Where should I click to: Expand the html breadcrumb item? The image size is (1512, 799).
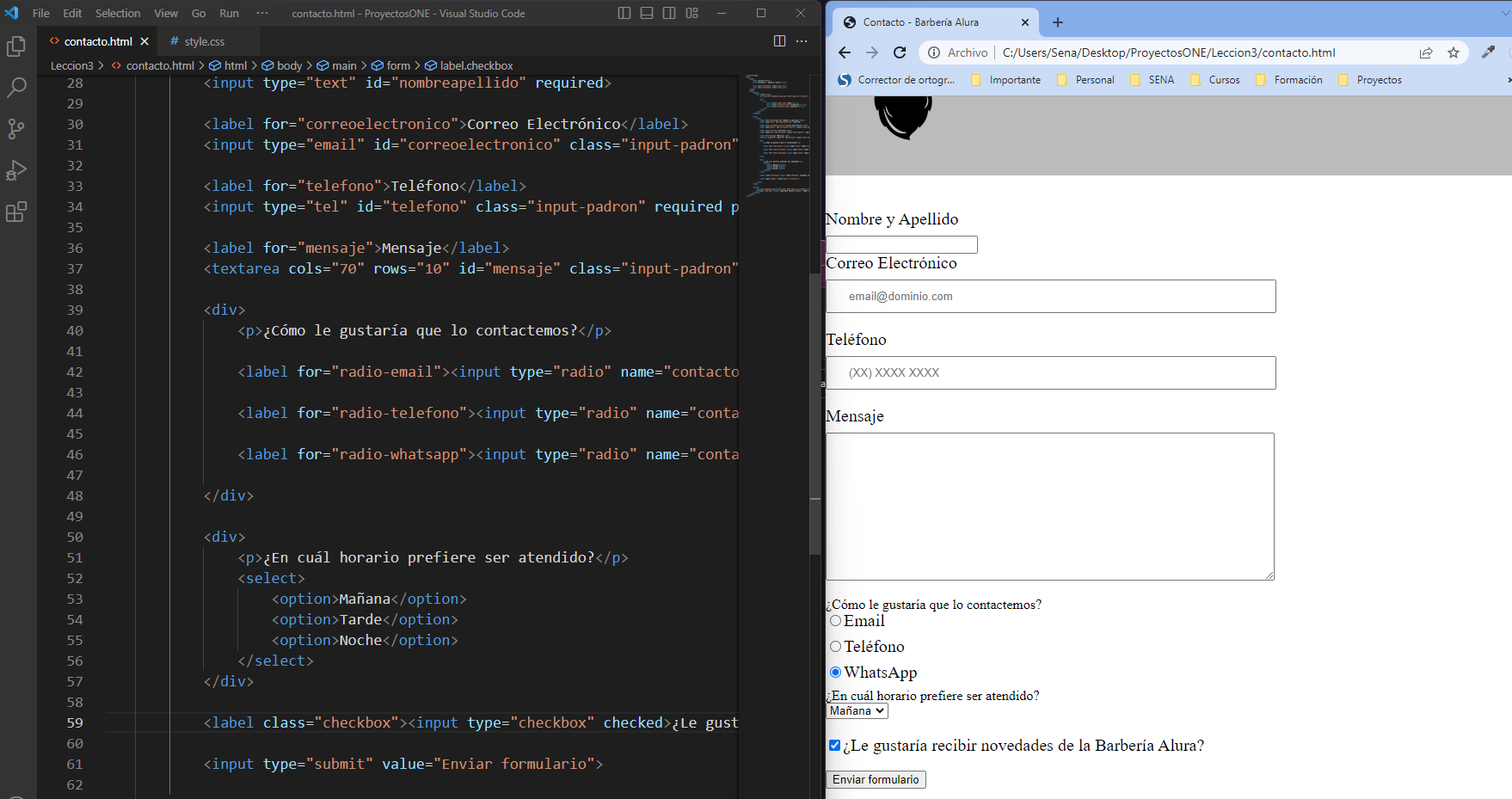click(x=229, y=65)
